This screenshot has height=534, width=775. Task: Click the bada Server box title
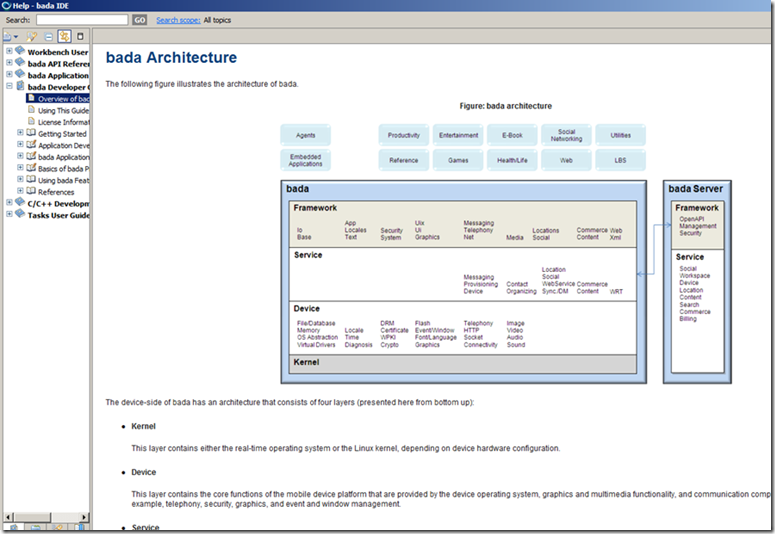pyautogui.click(x=695, y=189)
